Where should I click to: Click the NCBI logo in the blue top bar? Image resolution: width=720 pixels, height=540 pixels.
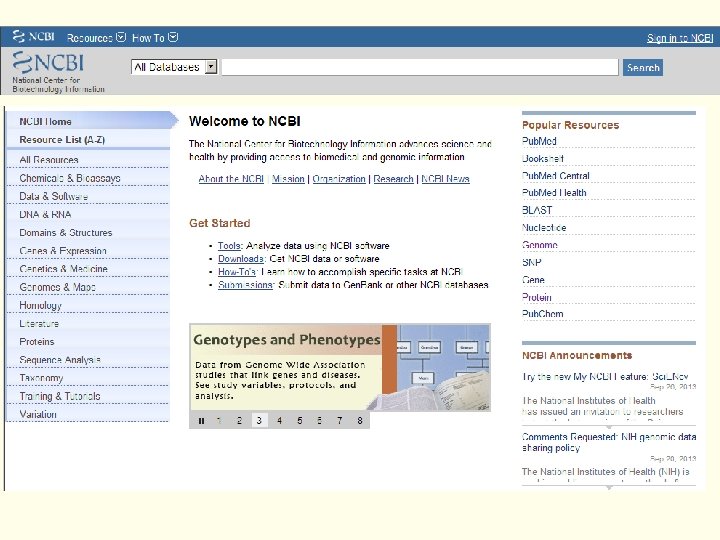(34, 36)
